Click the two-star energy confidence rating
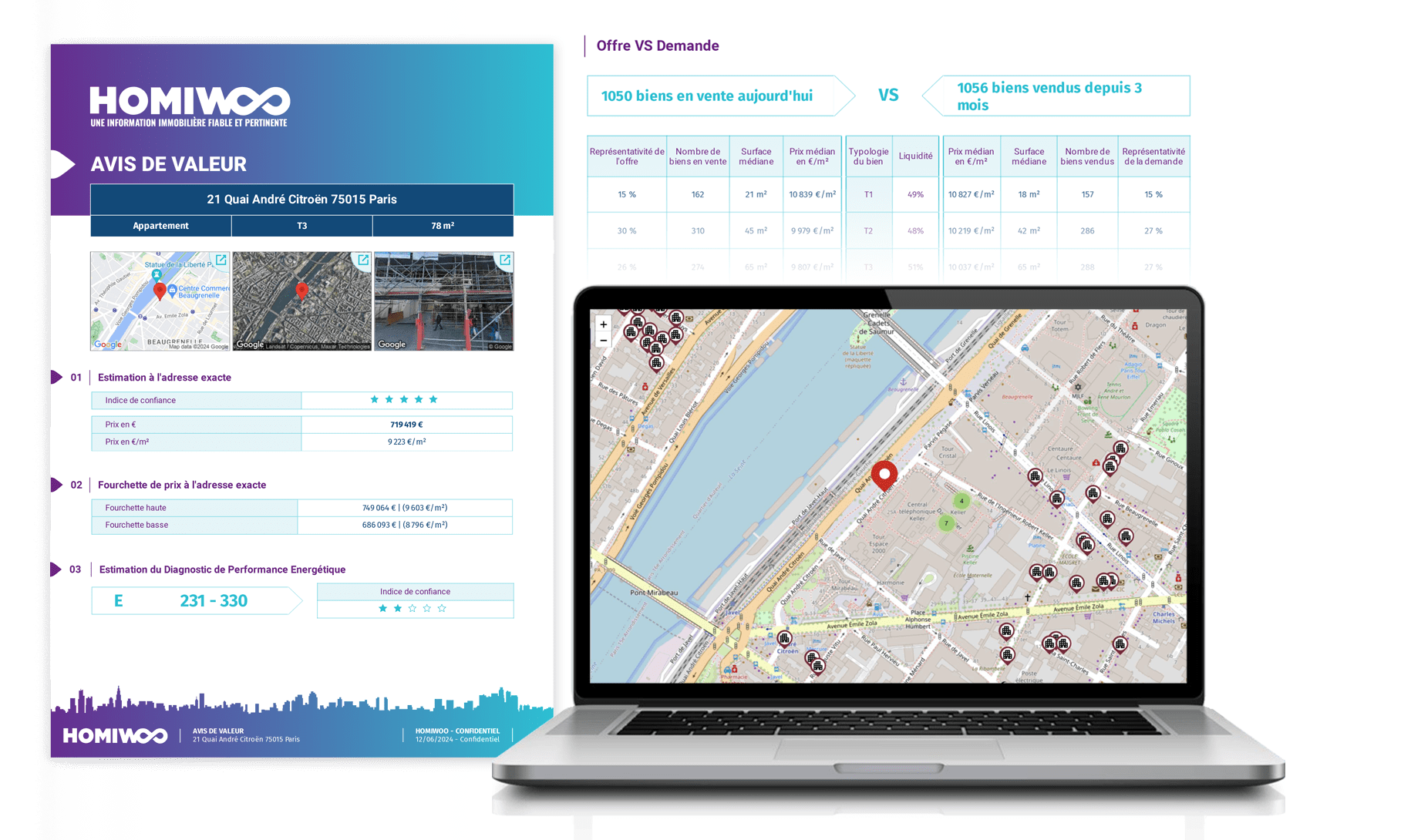Screen dimensions: 1411x840 tap(412, 608)
